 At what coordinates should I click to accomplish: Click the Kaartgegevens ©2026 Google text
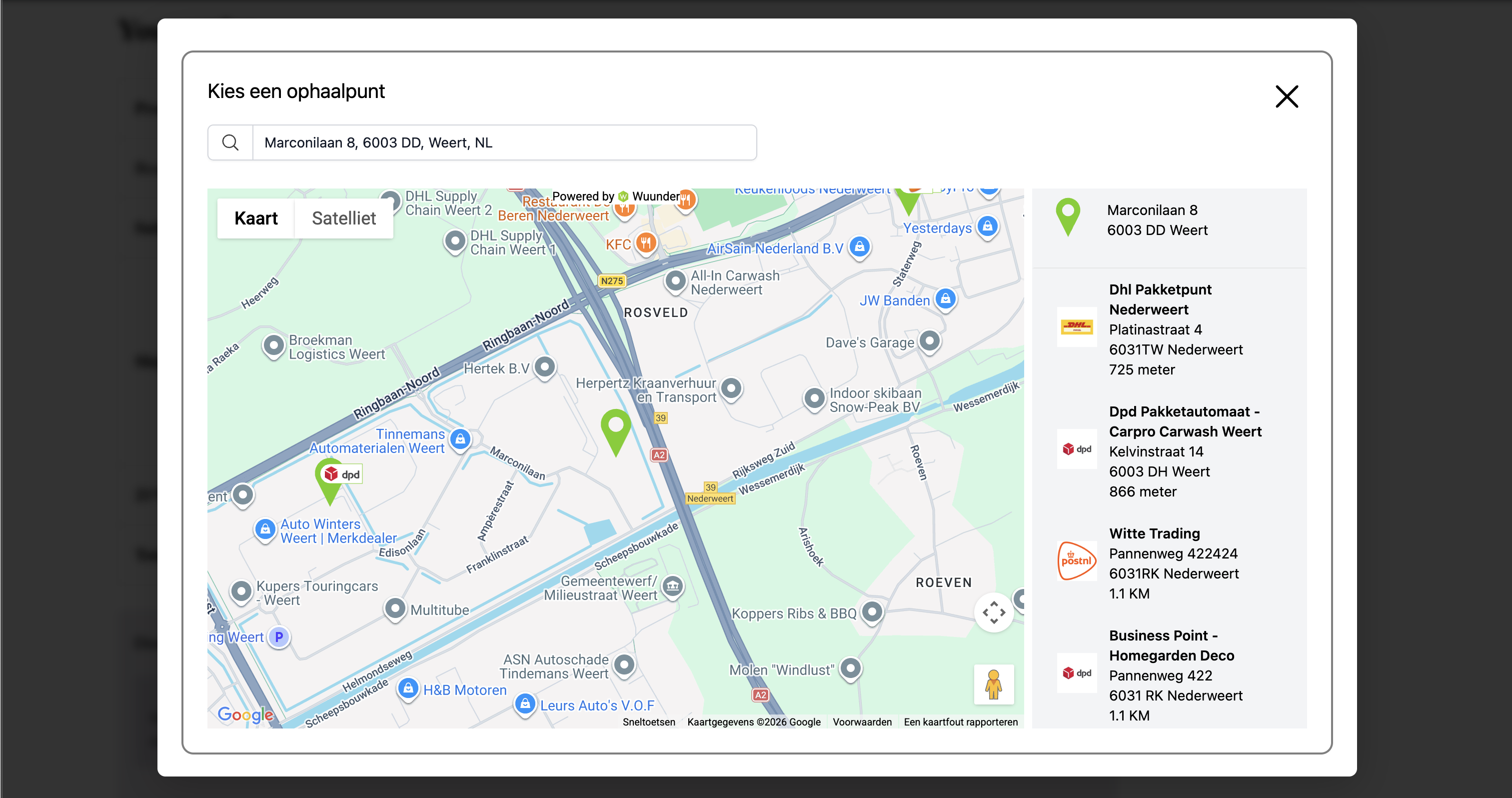point(754,721)
